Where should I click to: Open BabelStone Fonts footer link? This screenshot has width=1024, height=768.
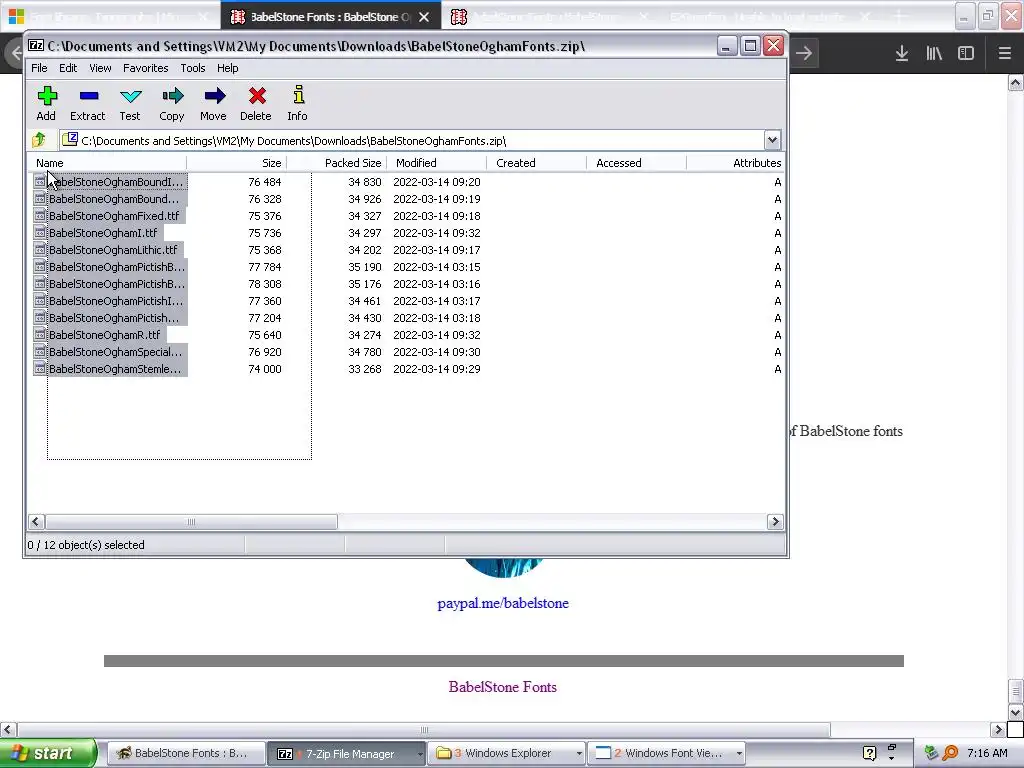(503, 686)
